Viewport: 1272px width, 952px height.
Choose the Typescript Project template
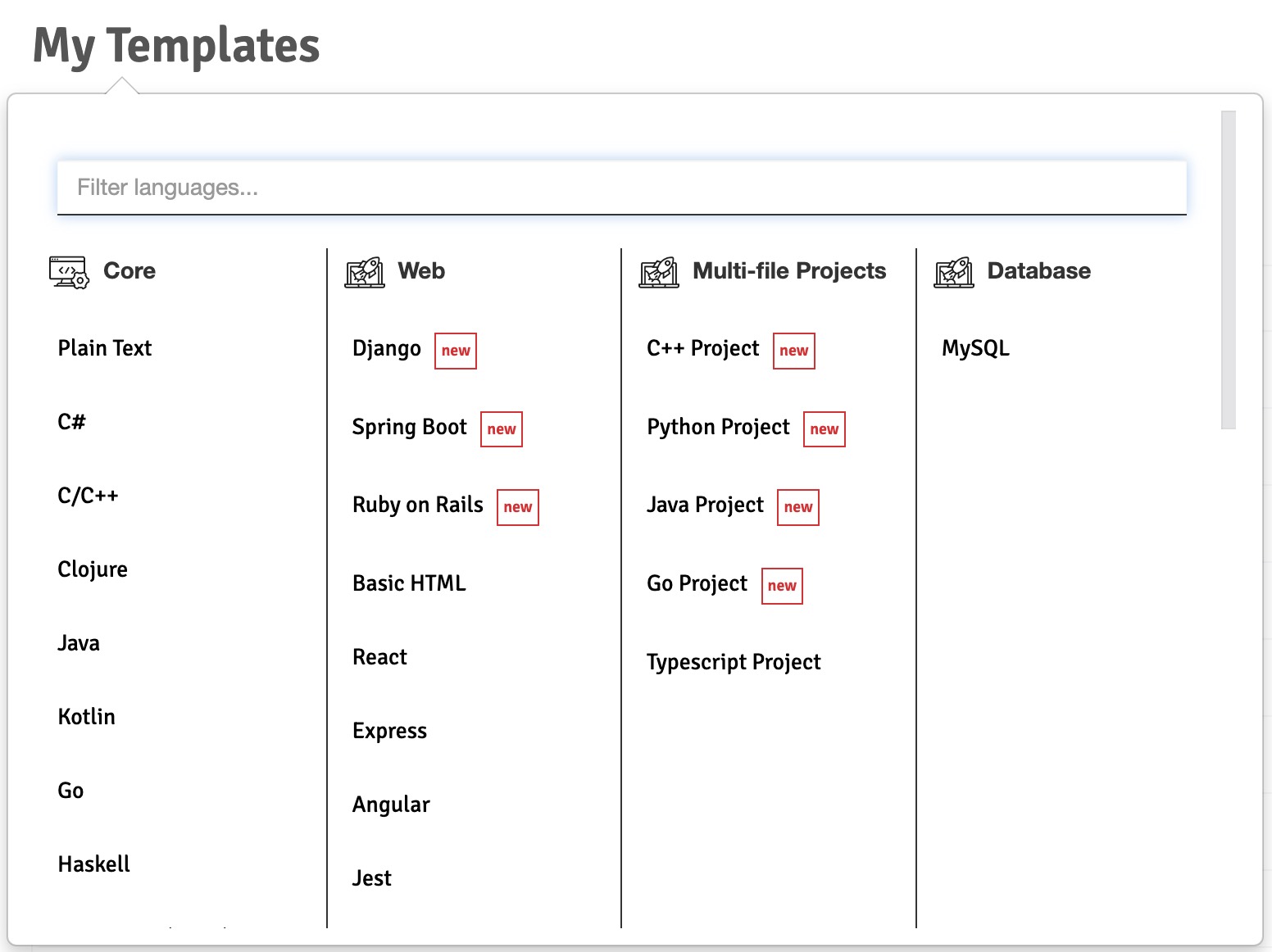click(733, 662)
